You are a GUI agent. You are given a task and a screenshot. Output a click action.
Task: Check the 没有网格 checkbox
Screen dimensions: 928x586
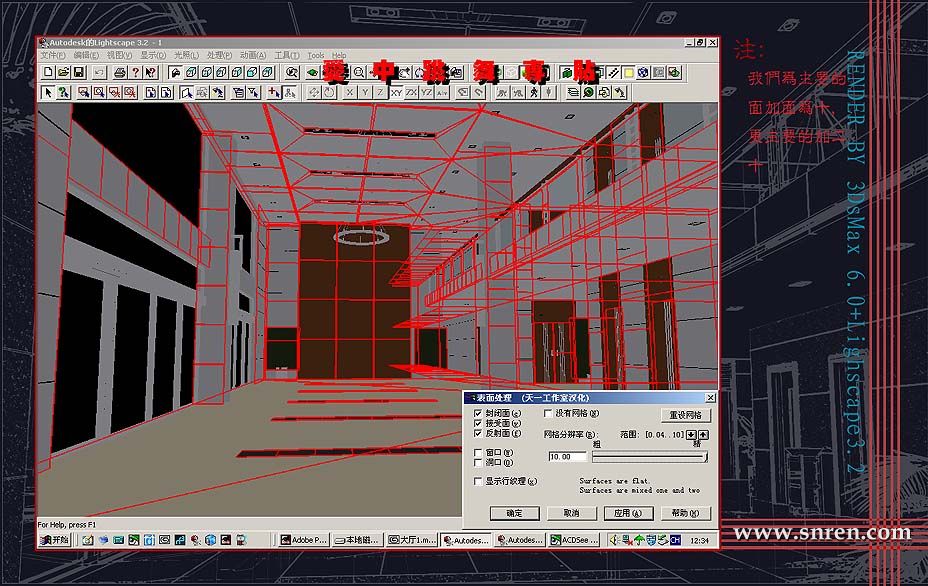(x=547, y=413)
